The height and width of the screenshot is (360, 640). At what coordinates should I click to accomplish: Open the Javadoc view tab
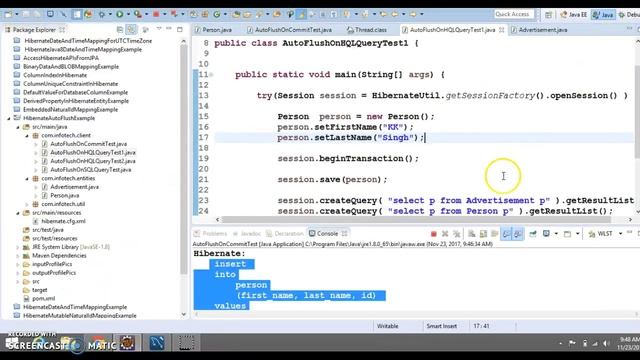(x=247, y=234)
